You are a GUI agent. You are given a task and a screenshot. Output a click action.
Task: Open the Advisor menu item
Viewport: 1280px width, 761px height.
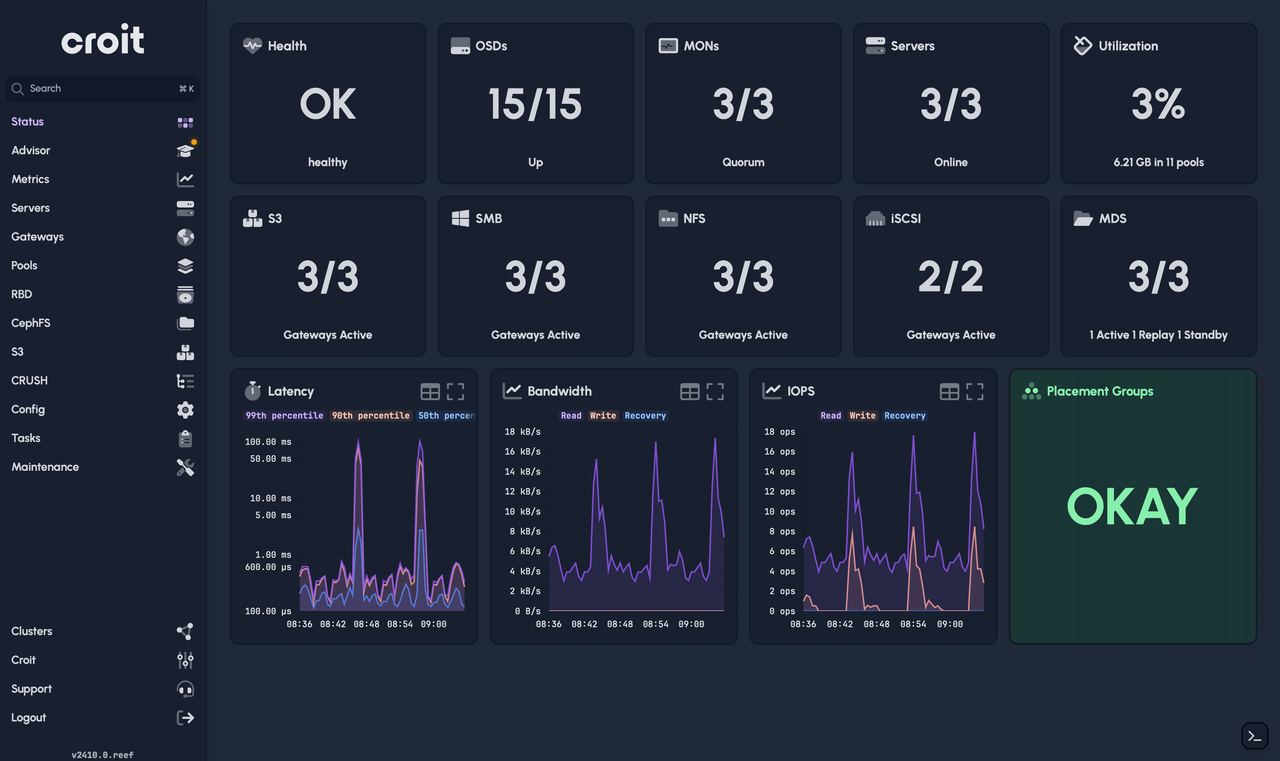coord(102,151)
